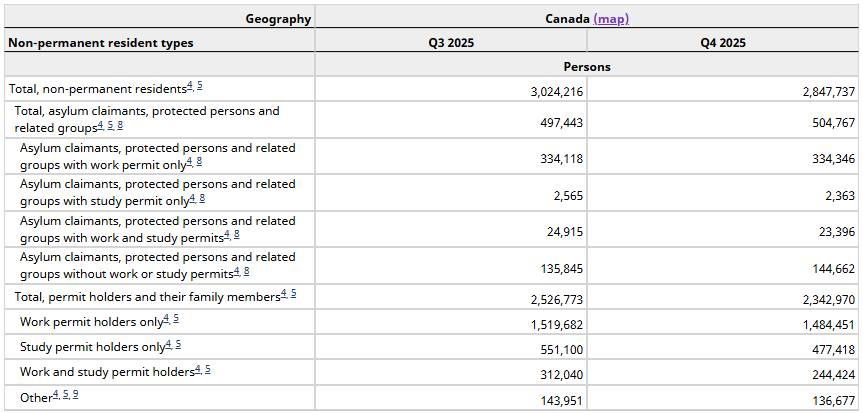This screenshot has width=863, height=413.
Task: Open footnote 5 beside Total, non-permanent residents
Action: point(199,86)
